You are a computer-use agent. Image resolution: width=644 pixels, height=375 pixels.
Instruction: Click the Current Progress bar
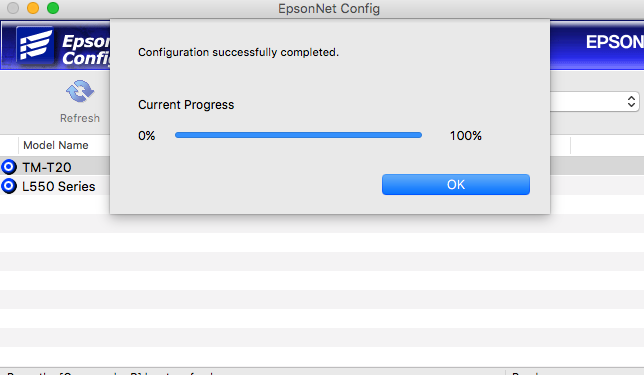click(298, 135)
